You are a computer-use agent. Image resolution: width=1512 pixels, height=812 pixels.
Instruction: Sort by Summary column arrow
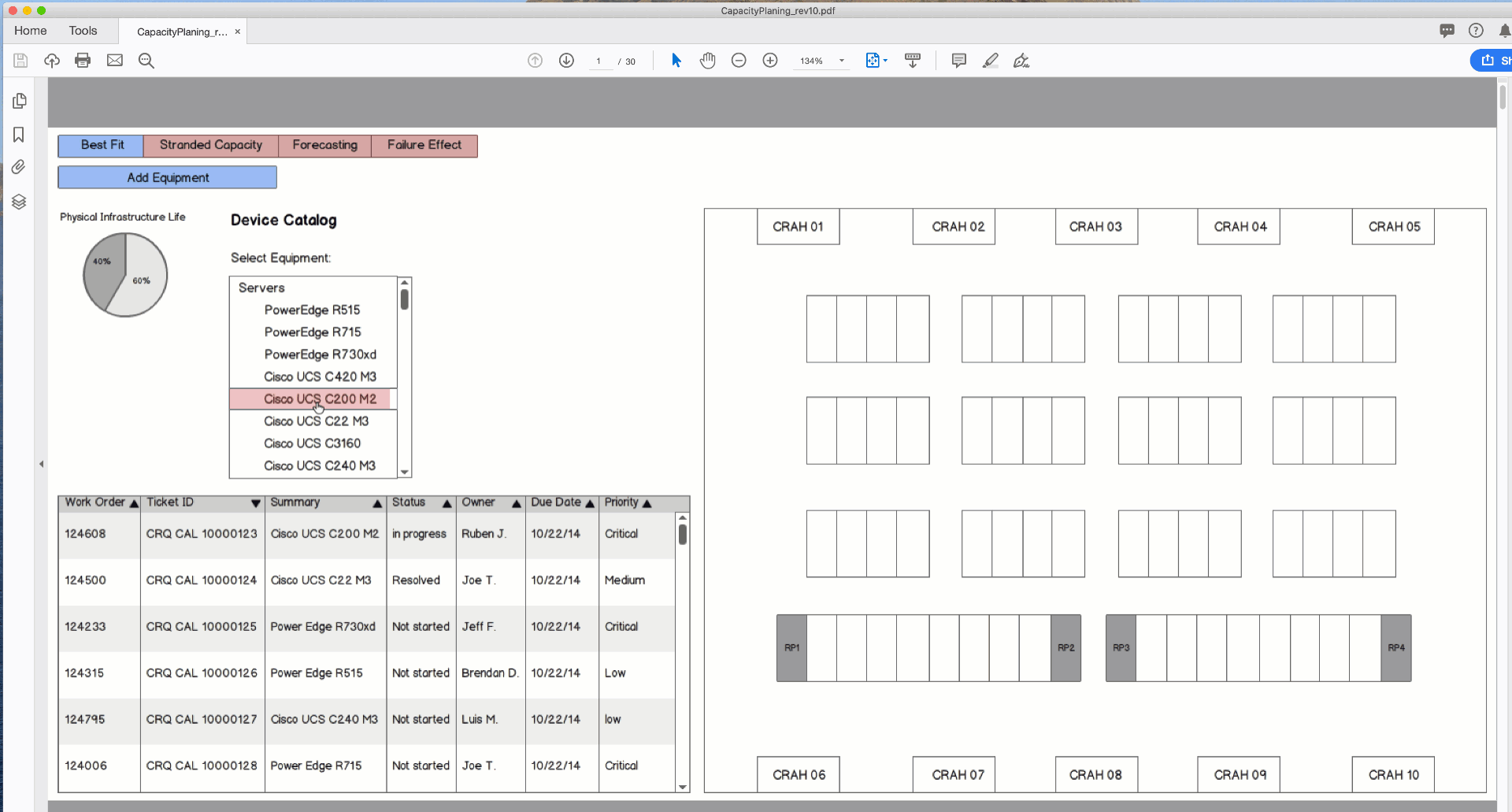pyautogui.click(x=377, y=503)
